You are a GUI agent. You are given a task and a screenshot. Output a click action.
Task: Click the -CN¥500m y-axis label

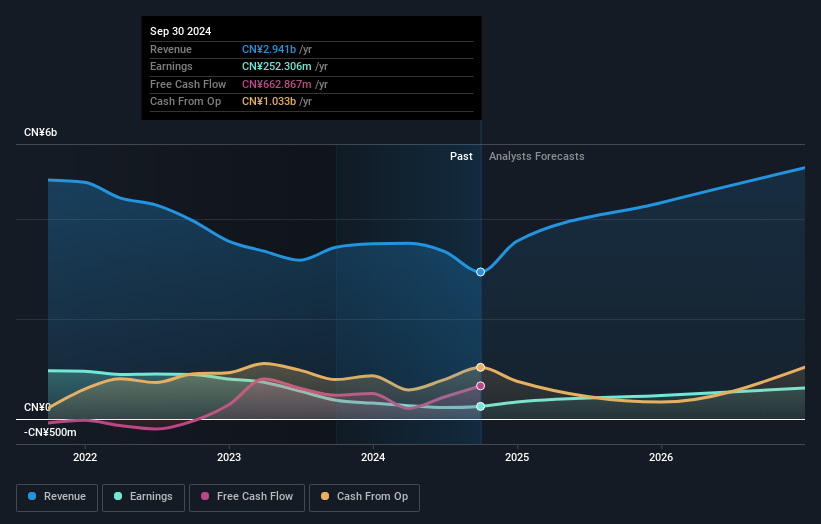tap(50, 432)
